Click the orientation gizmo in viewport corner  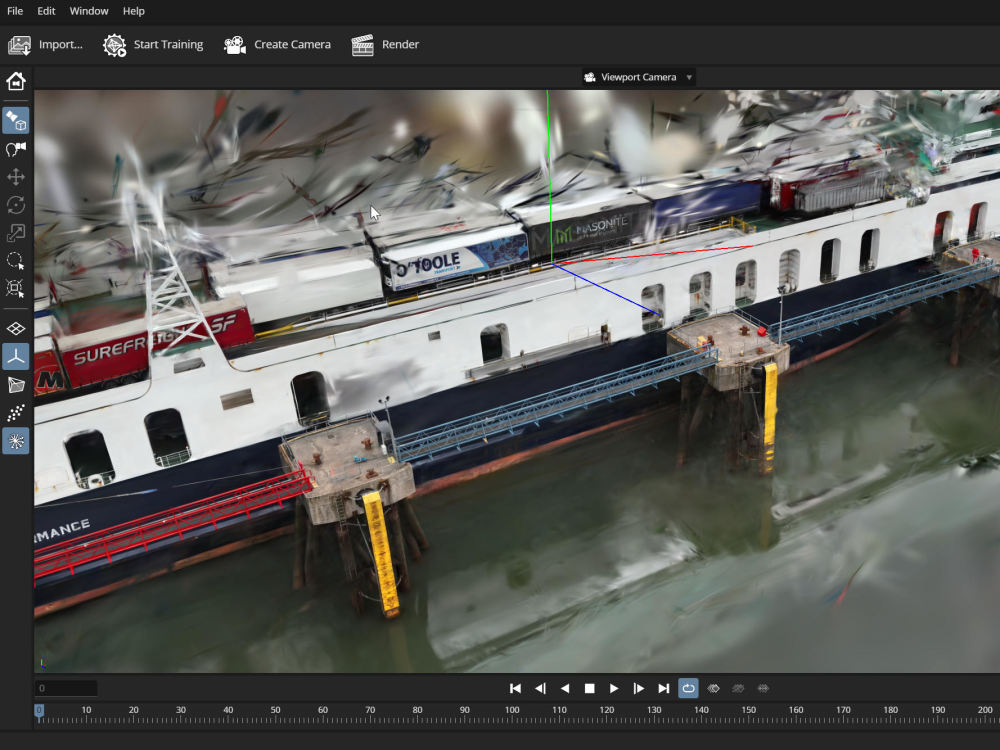(x=42, y=663)
